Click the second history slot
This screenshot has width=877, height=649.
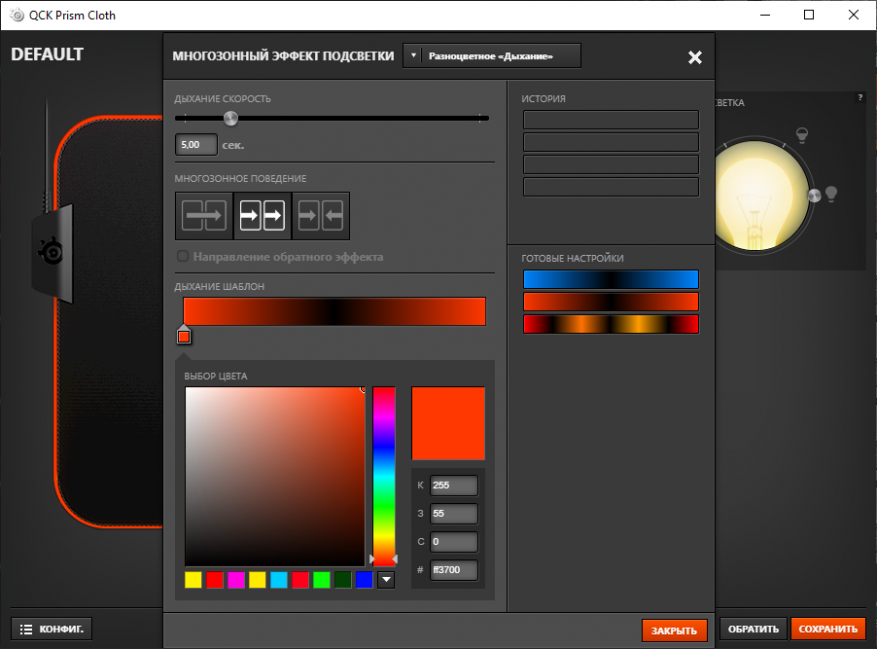point(611,142)
